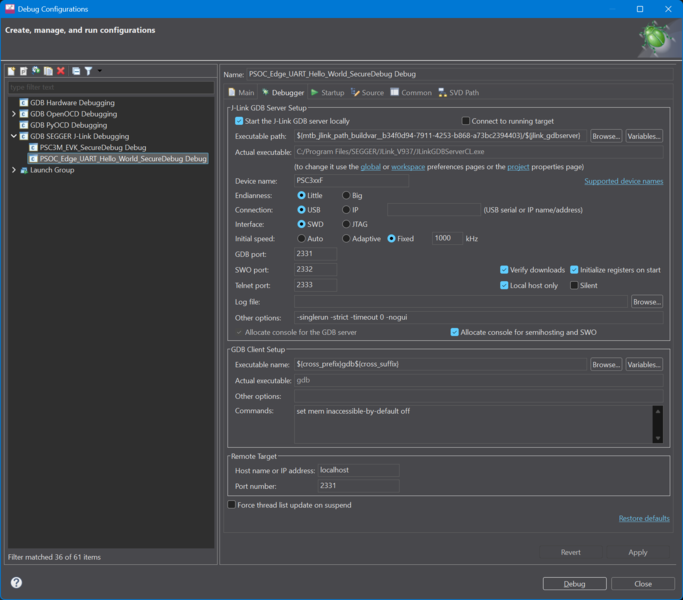Expand GDB OpenOCD Debugging node
The width and height of the screenshot is (683, 600).
[14, 114]
